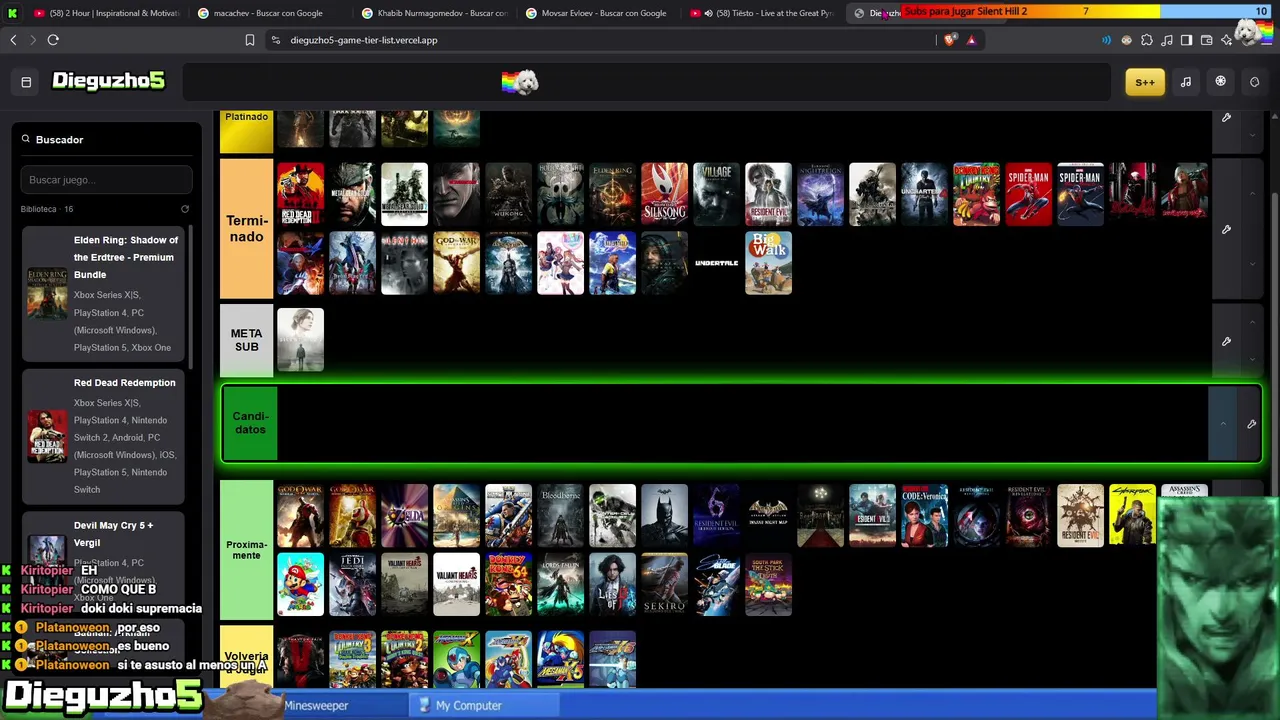This screenshot has width=1280, height=720.
Task: Switch to the 'Movsar Evloev' search tab
Action: [x=600, y=13]
